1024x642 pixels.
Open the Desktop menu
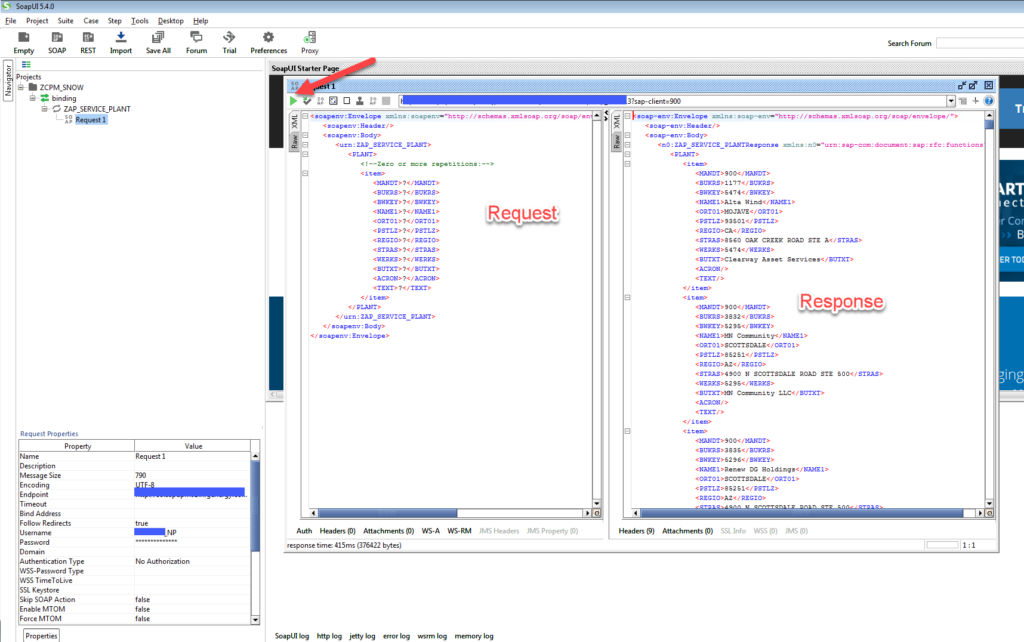pos(170,21)
